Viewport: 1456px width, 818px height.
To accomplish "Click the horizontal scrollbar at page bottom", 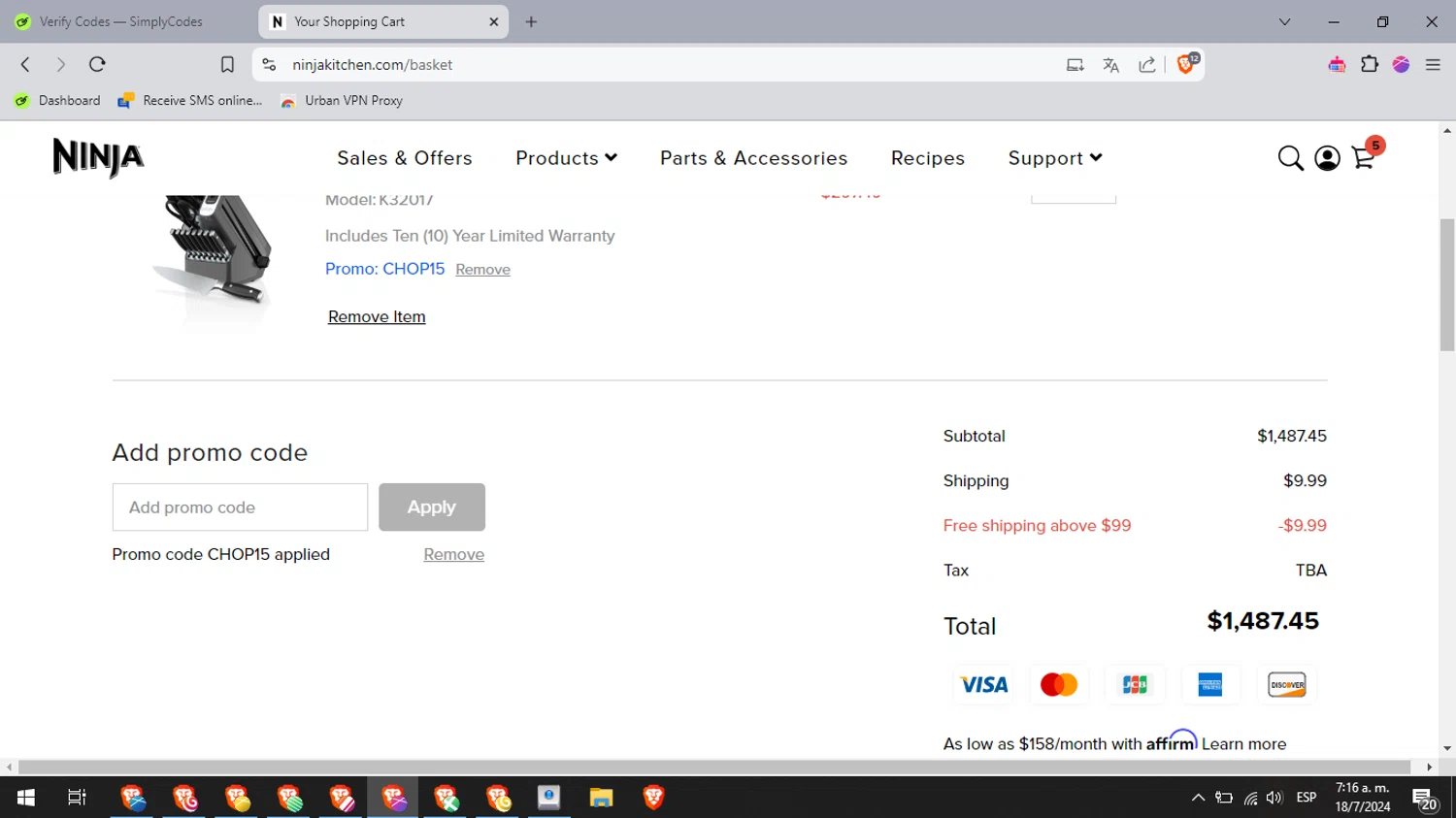I will (x=713, y=767).
